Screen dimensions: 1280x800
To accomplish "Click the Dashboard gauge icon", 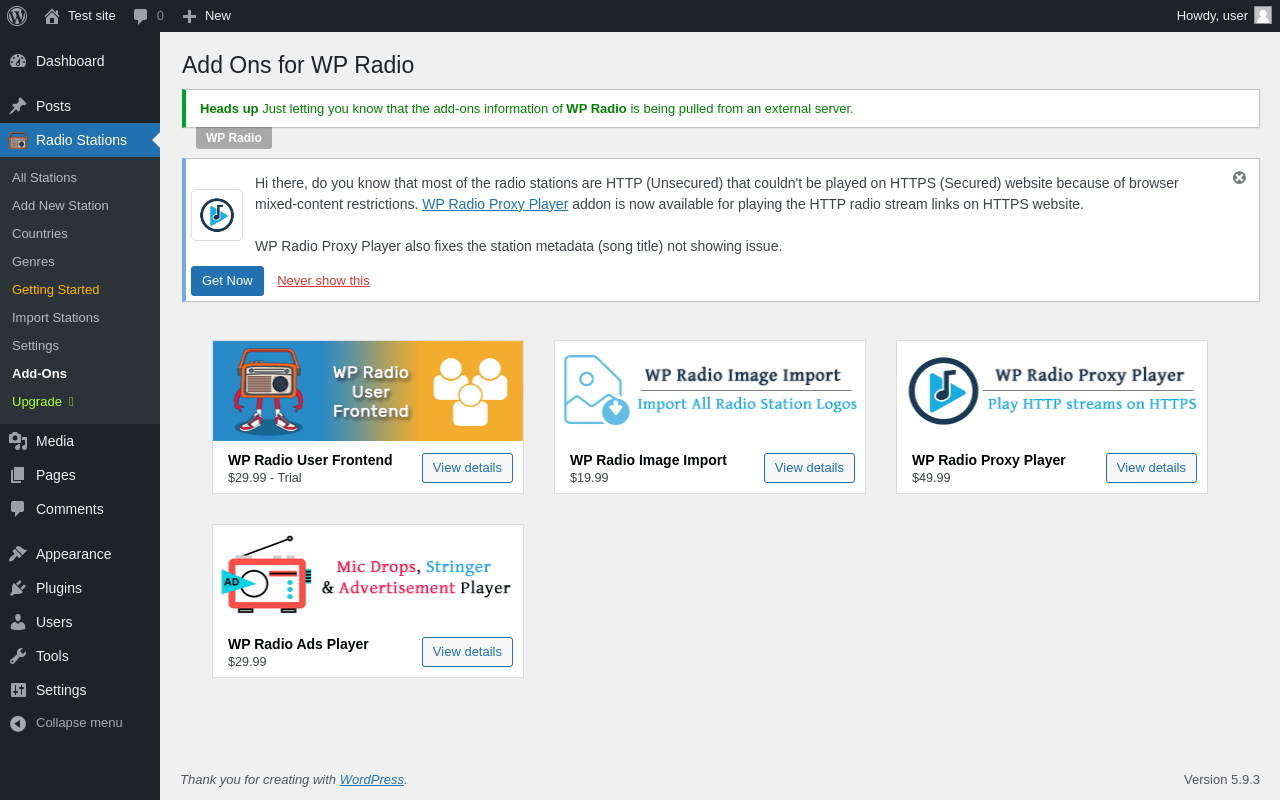I will [x=18, y=61].
